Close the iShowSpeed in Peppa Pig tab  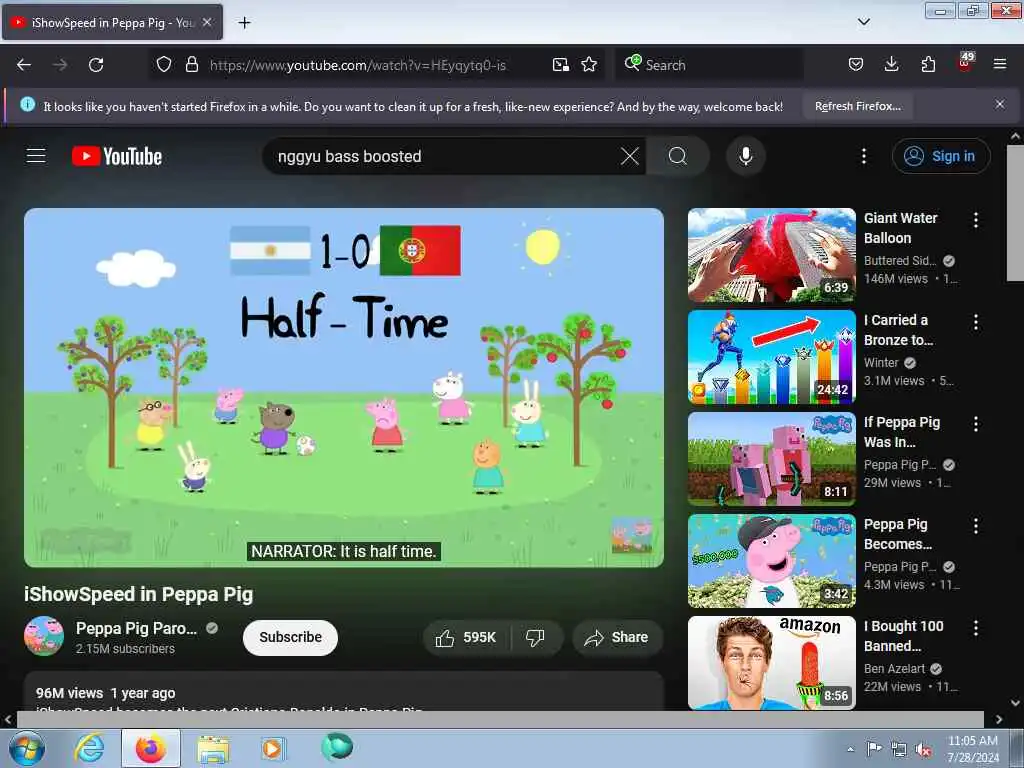[x=207, y=22]
